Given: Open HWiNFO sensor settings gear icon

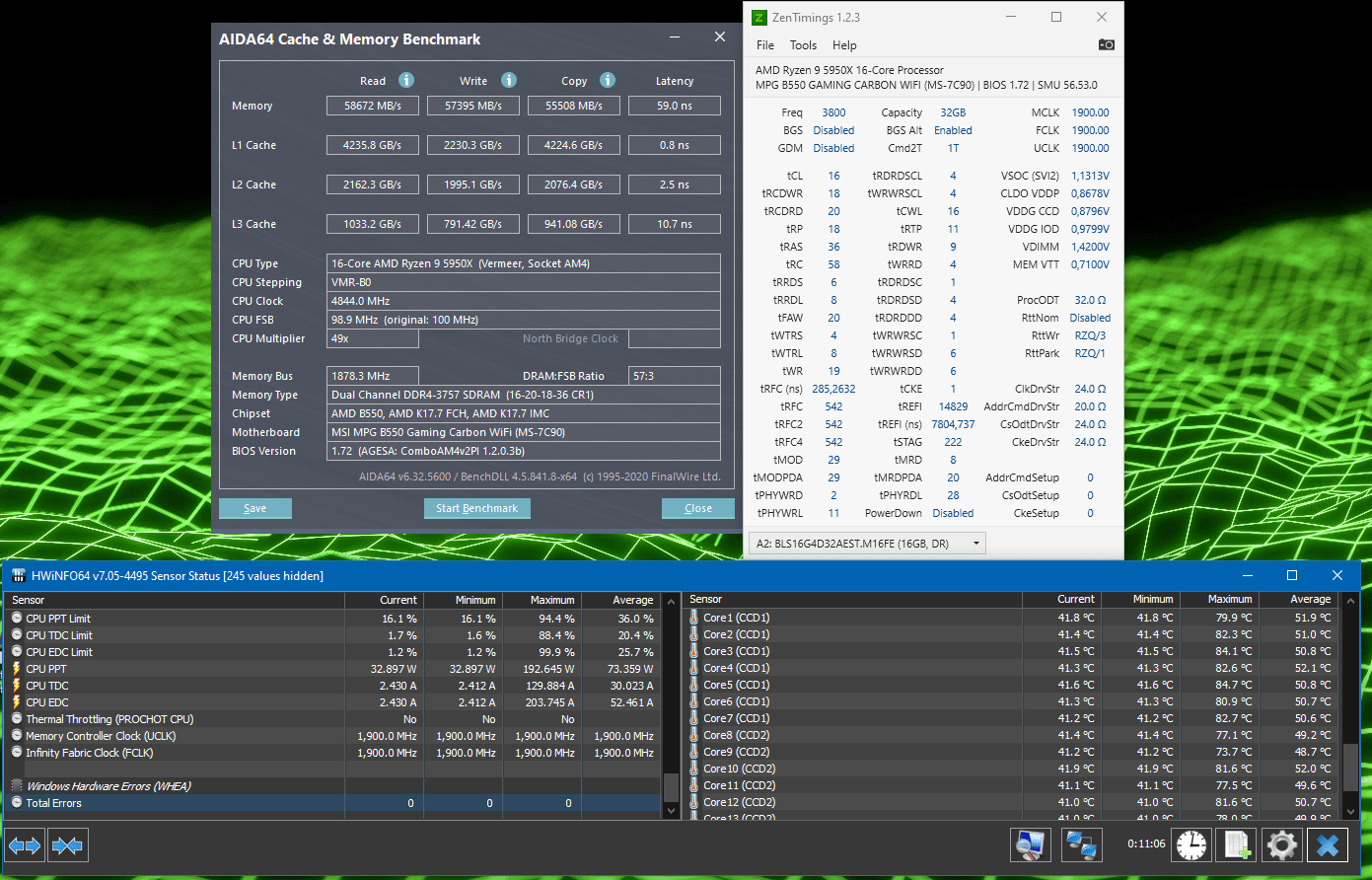Looking at the screenshot, I should [1281, 845].
